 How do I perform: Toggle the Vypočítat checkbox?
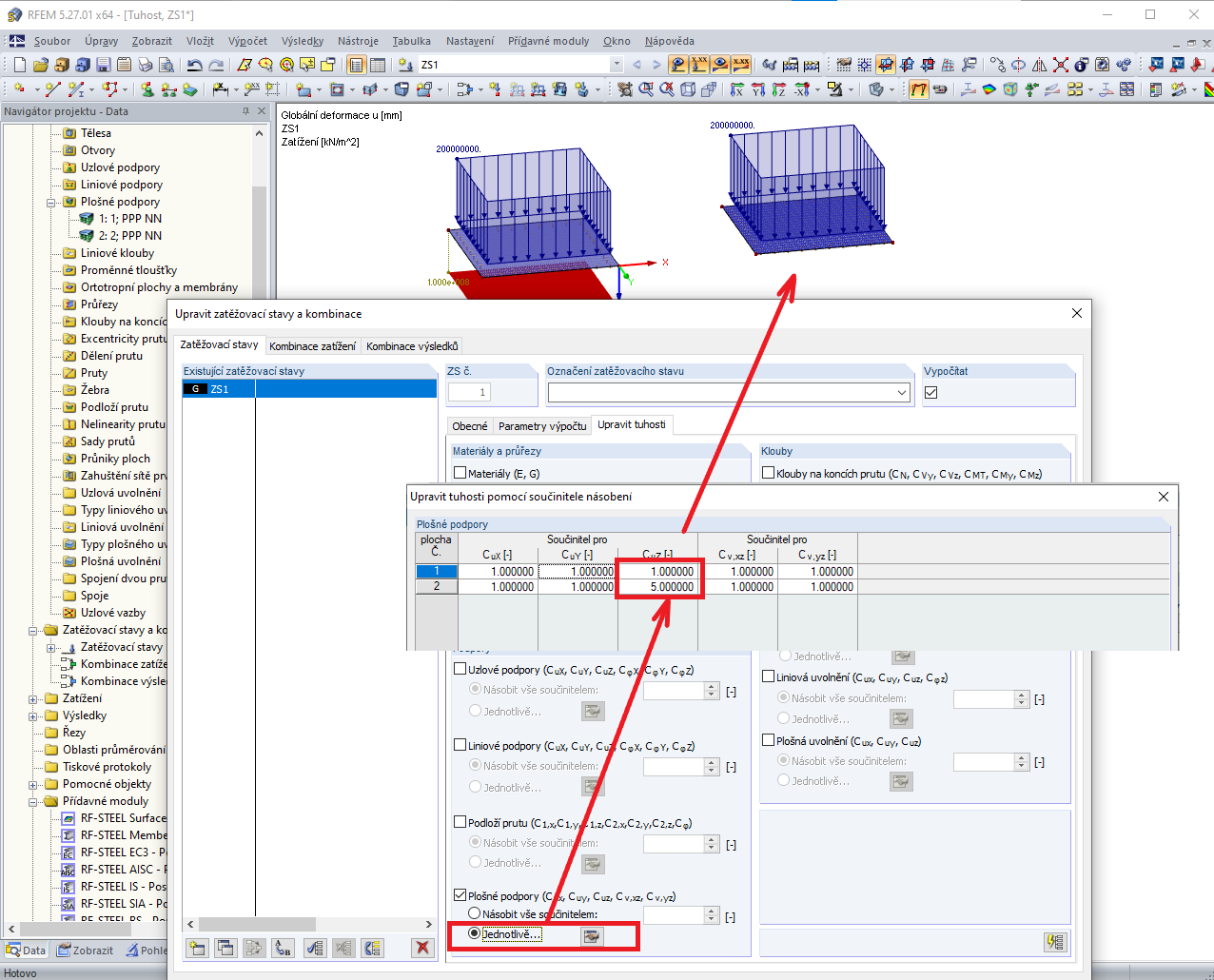930,392
